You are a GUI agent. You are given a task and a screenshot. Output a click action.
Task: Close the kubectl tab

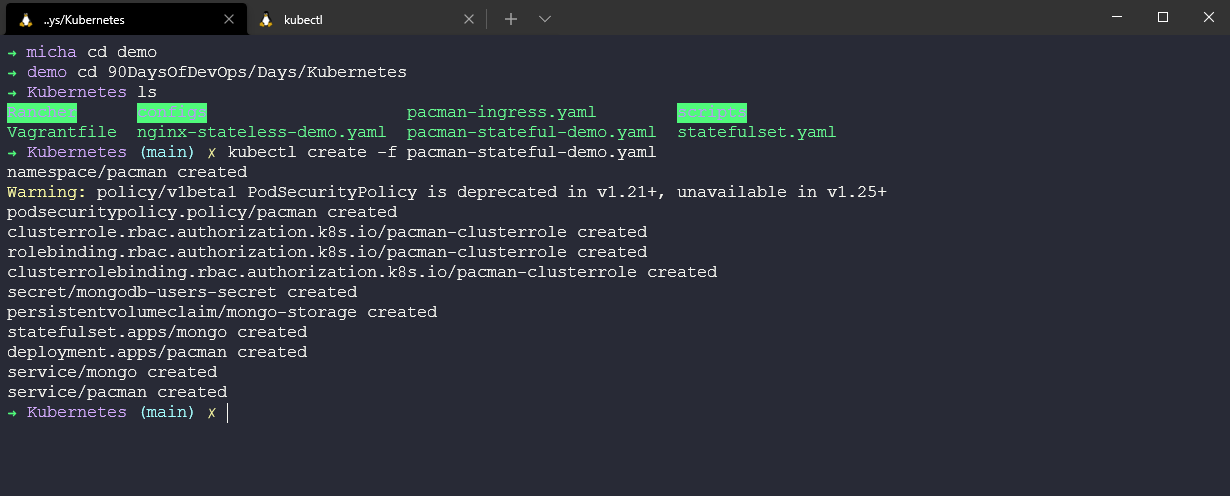pos(469,19)
